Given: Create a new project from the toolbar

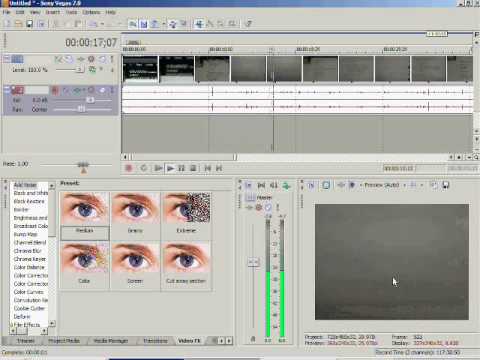Looking at the screenshot, I should [7, 24].
